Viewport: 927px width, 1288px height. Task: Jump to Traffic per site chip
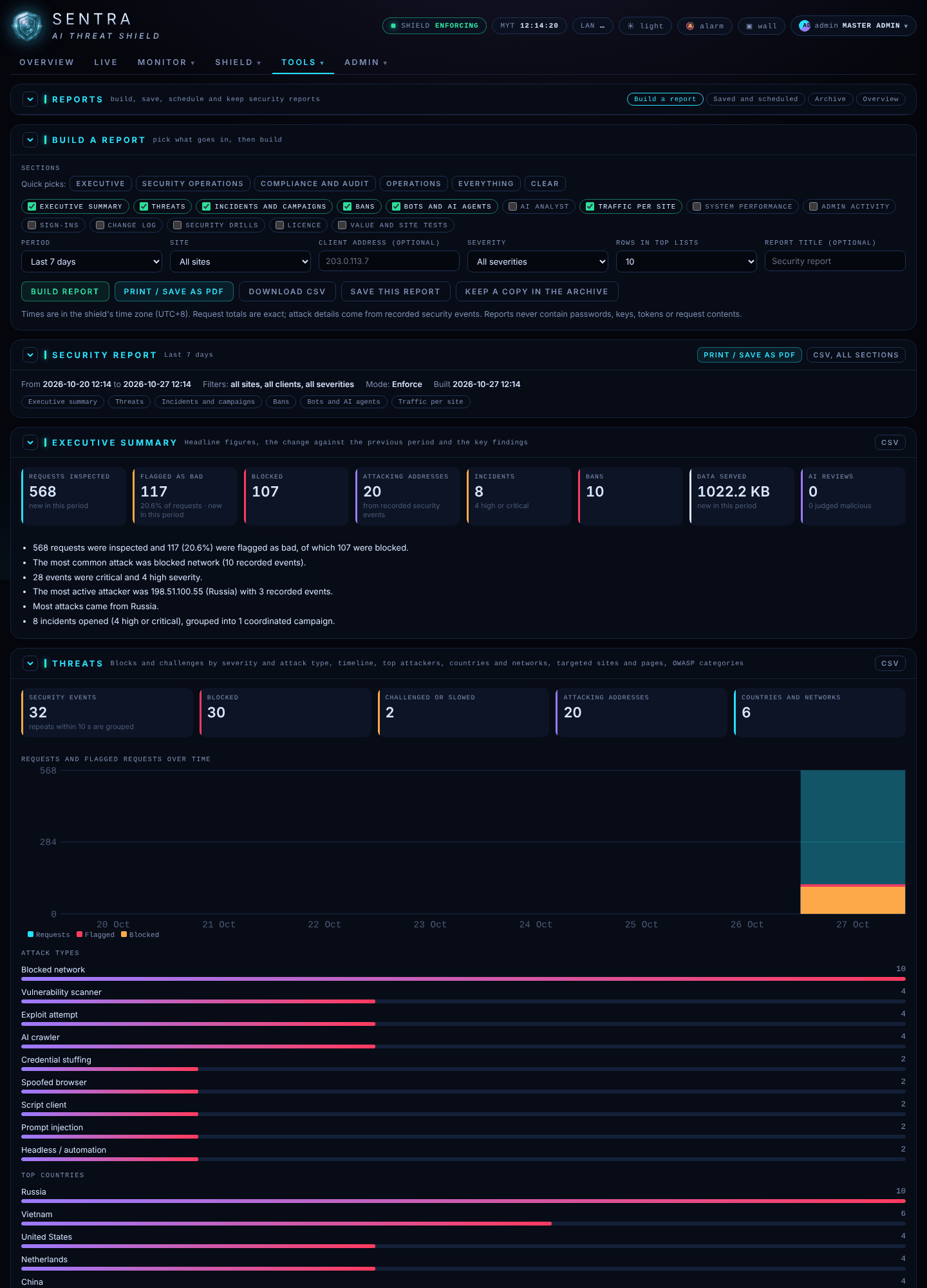[x=431, y=402]
